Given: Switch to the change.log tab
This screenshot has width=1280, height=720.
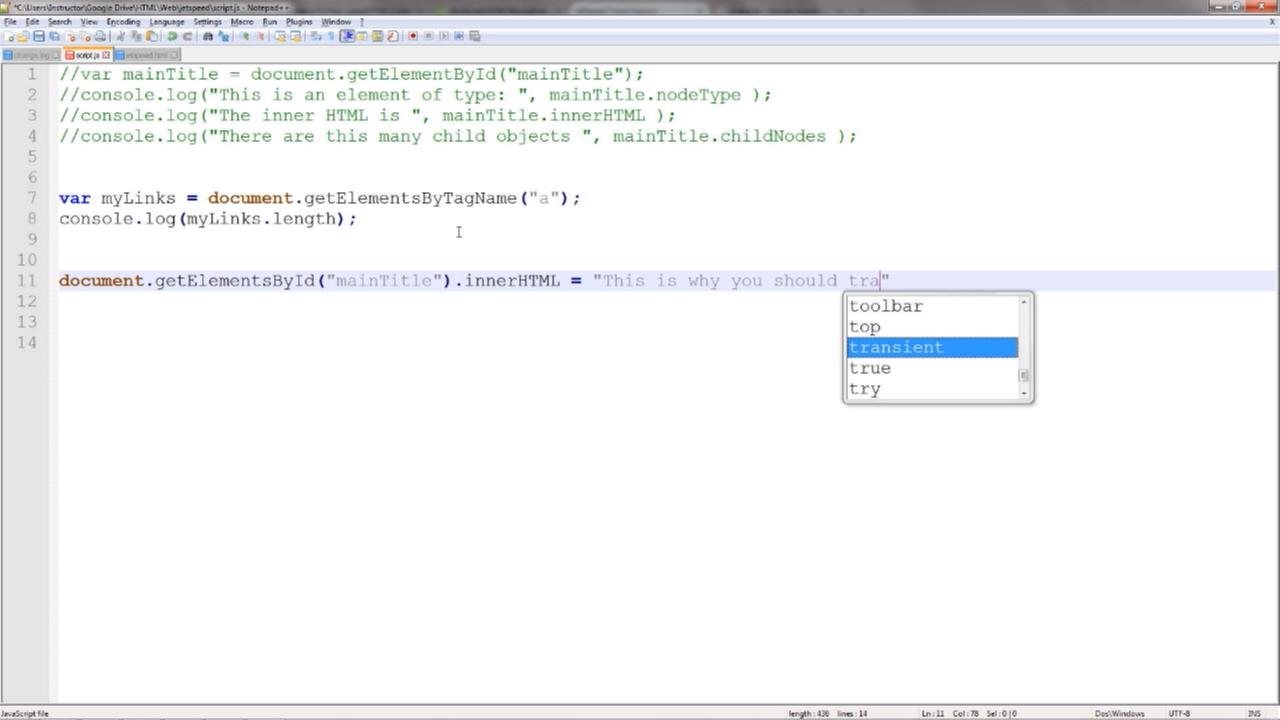Looking at the screenshot, I should click(x=31, y=55).
